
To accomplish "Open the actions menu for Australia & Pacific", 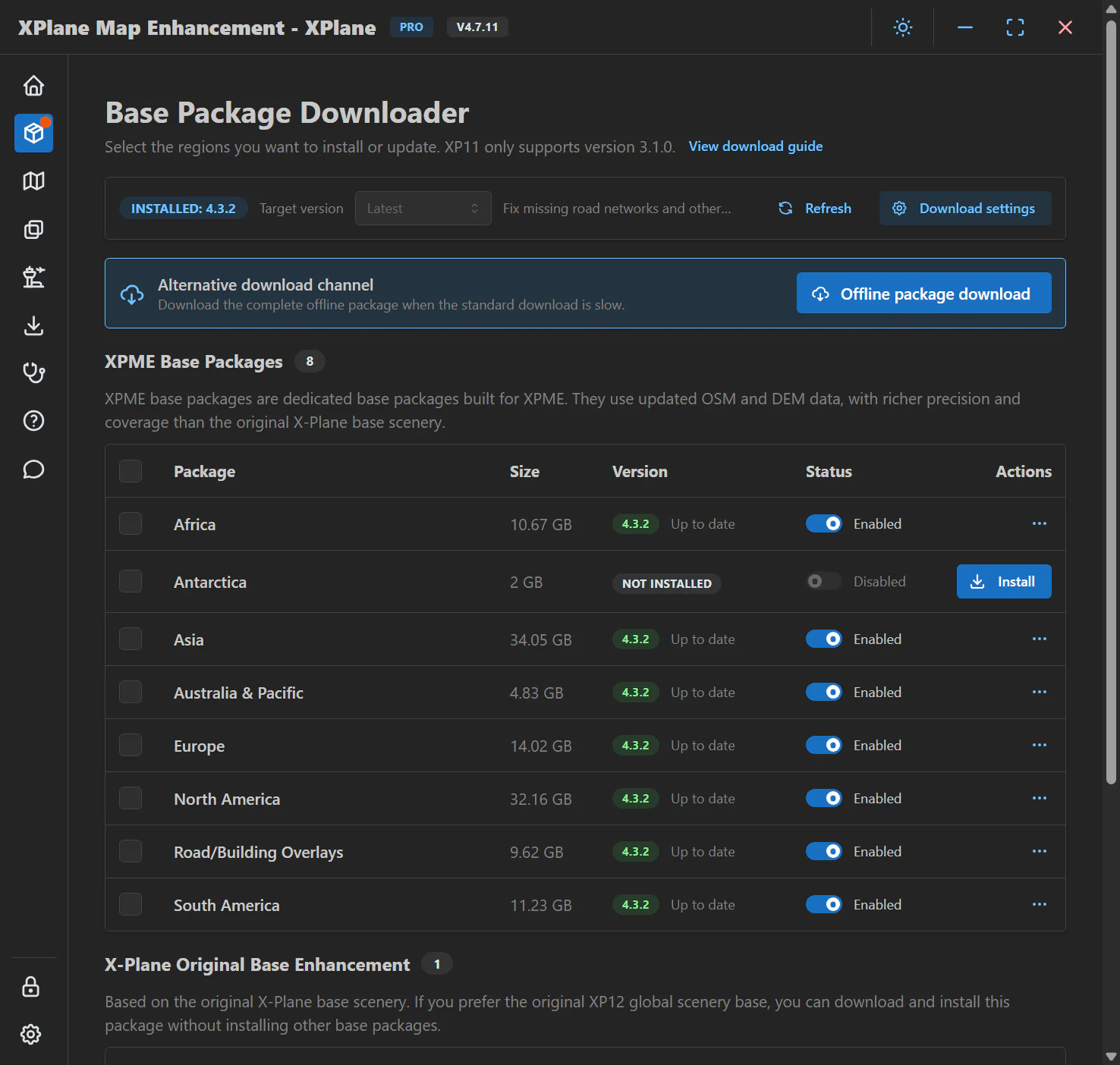I will pos(1039,692).
